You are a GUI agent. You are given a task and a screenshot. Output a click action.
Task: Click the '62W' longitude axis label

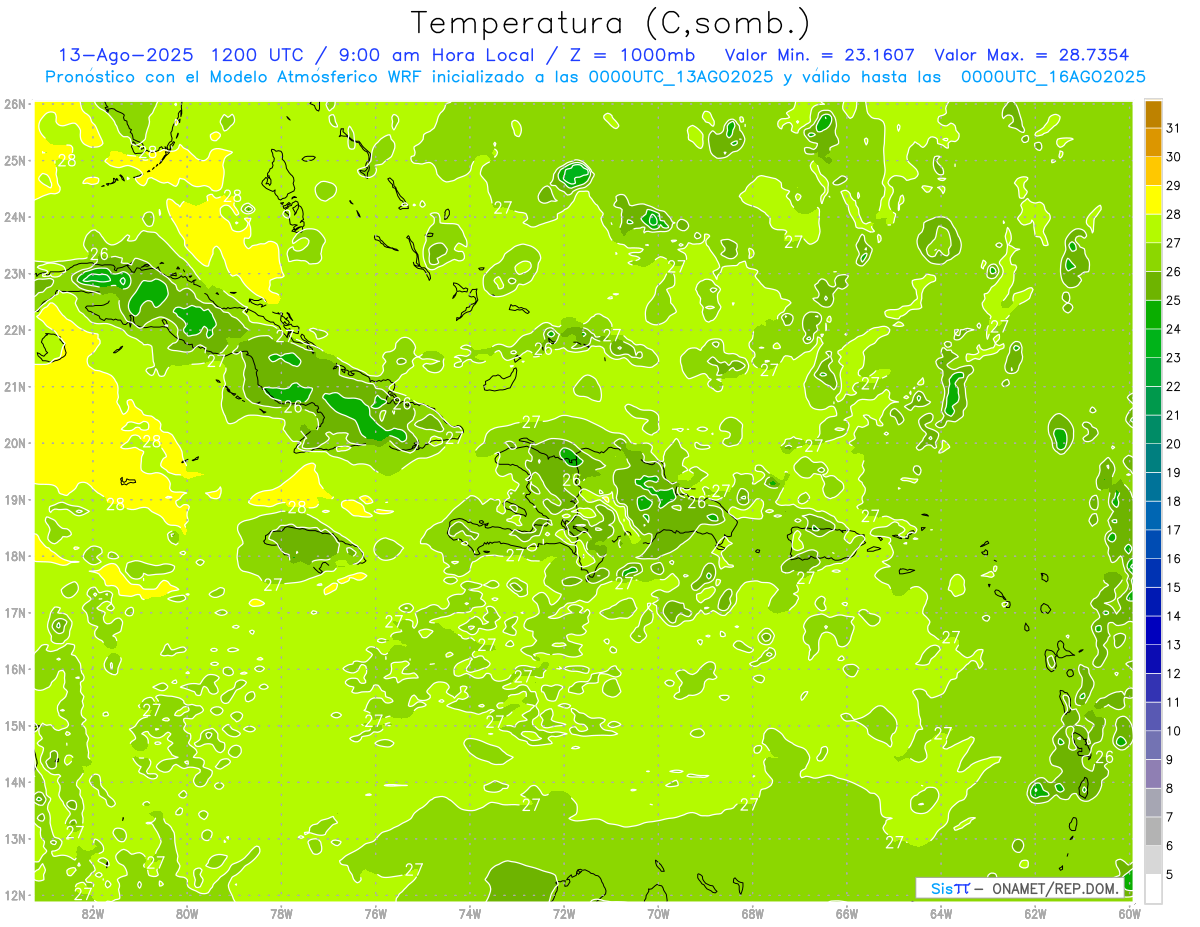(1035, 914)
